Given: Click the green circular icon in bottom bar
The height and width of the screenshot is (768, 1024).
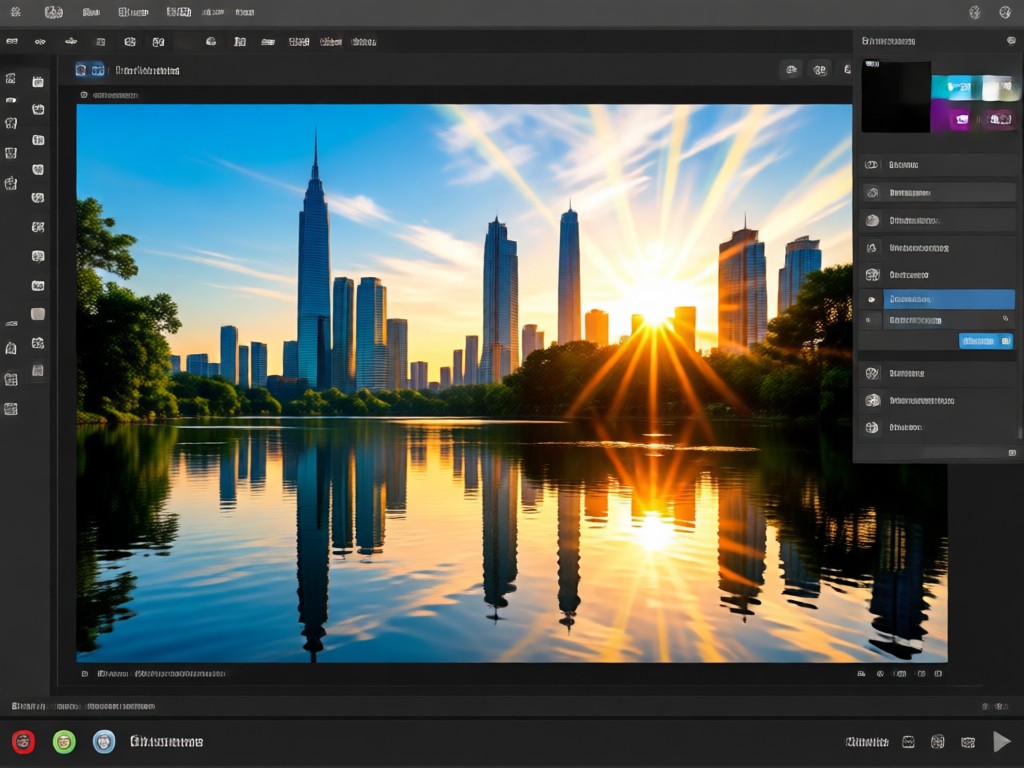Looking at the screenshot, I should (64, 742).
